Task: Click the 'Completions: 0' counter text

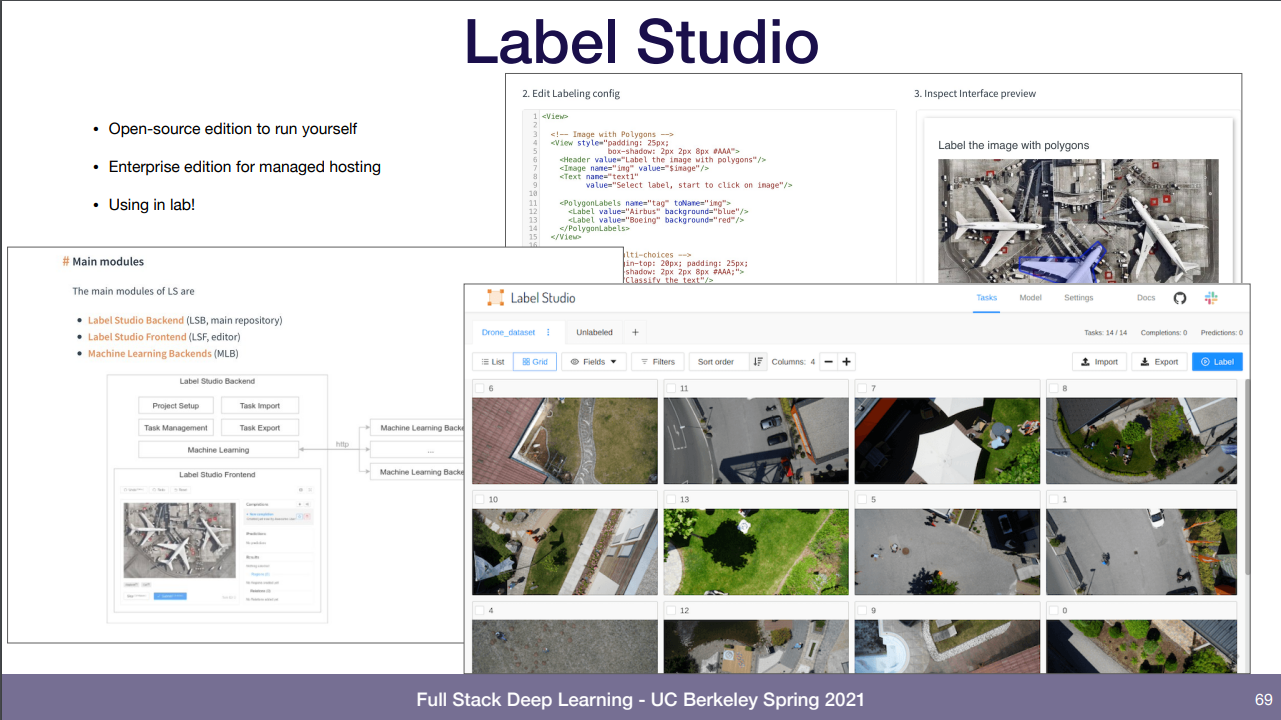Action: [1164, 332]
